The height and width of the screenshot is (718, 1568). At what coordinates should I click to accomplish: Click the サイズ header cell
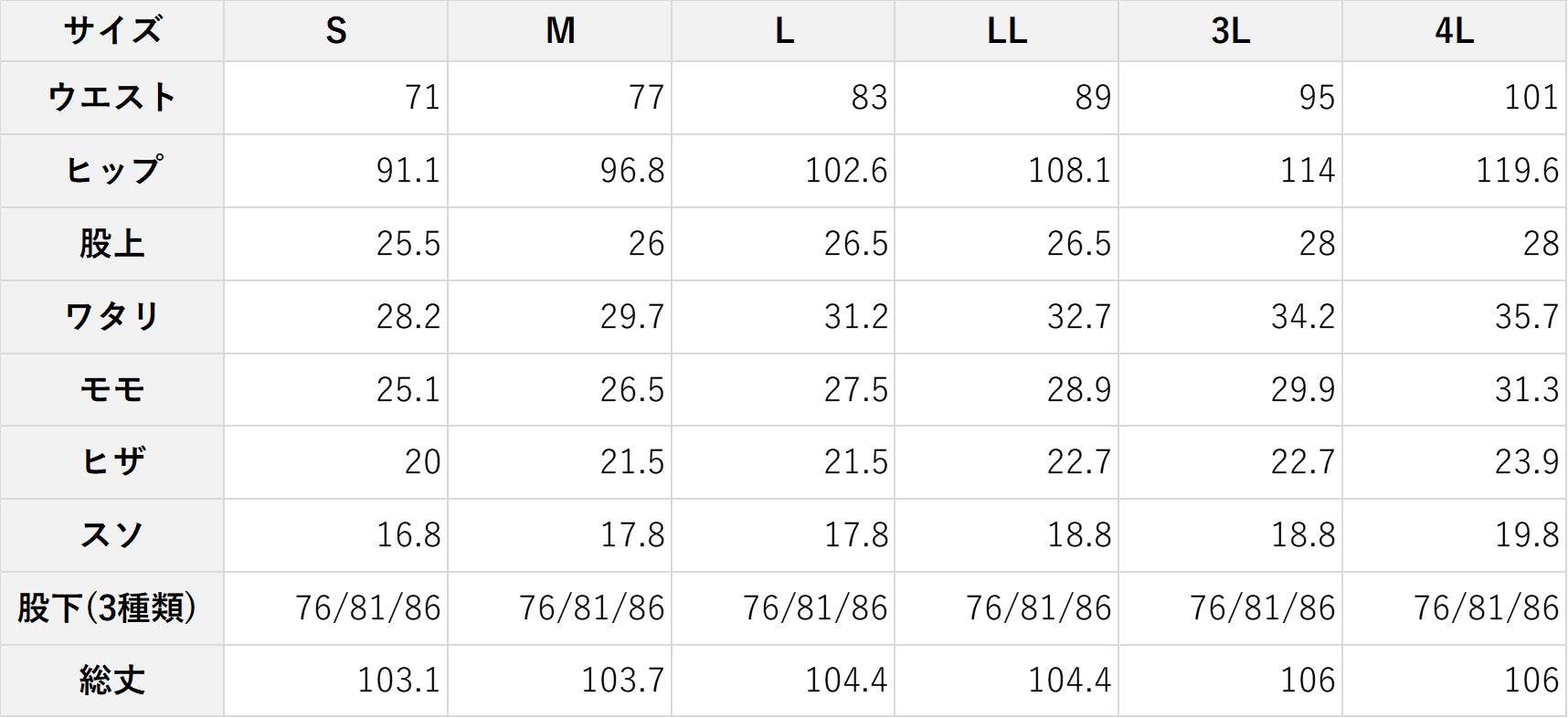tap(111, 31)
